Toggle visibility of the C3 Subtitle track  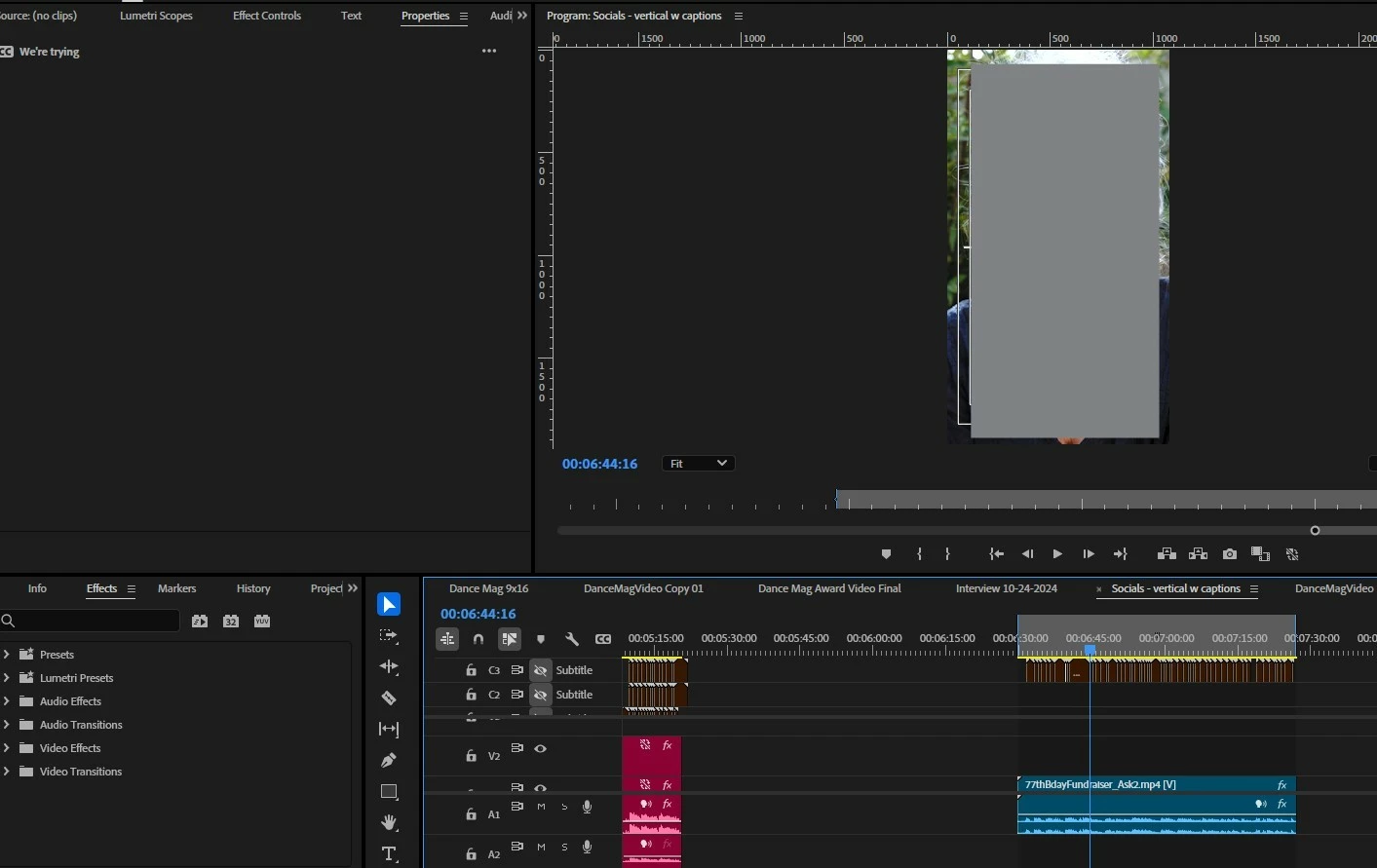pos(540,670)
